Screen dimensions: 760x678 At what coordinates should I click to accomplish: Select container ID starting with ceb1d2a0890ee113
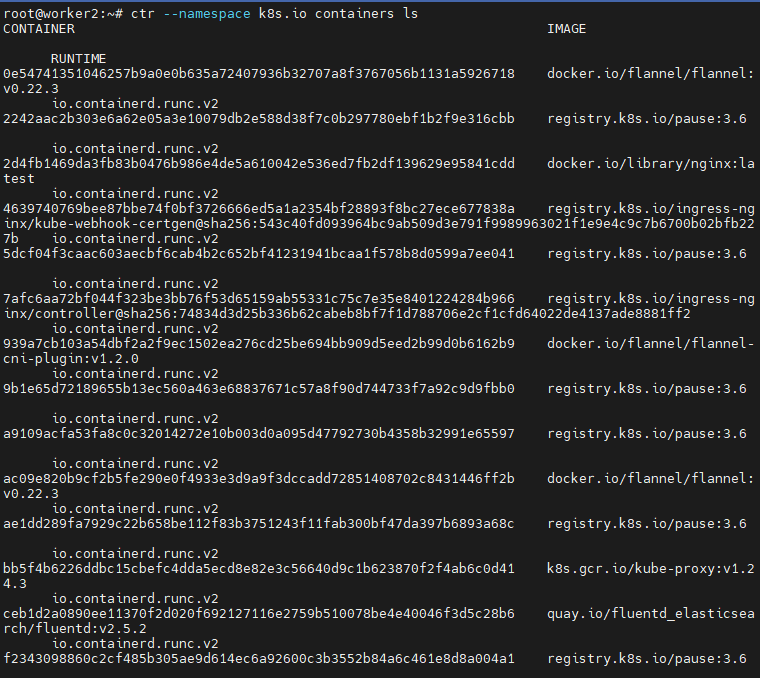259,614
